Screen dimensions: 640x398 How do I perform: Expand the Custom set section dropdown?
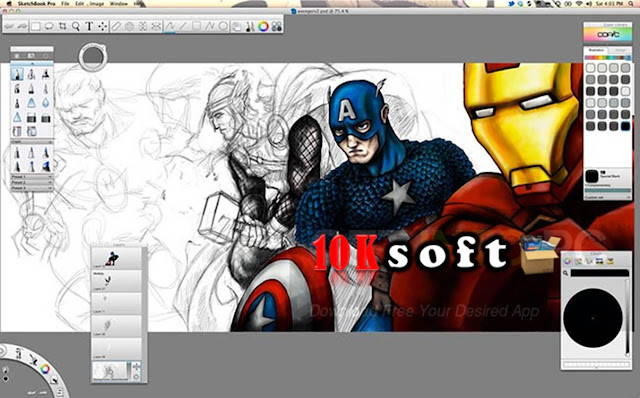click(608, 198)
